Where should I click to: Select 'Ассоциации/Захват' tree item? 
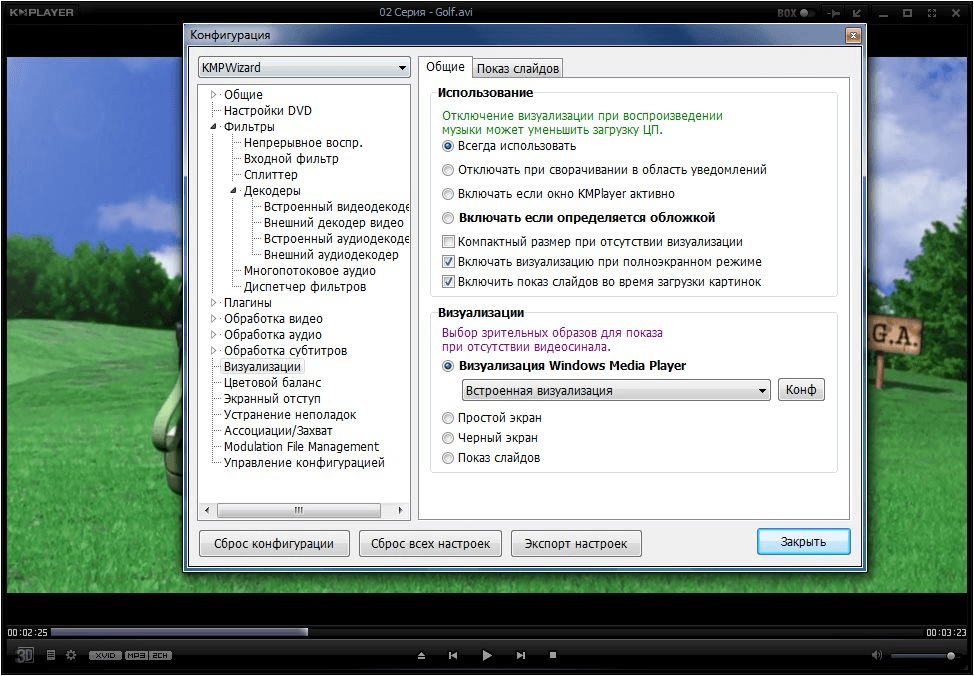278,431
